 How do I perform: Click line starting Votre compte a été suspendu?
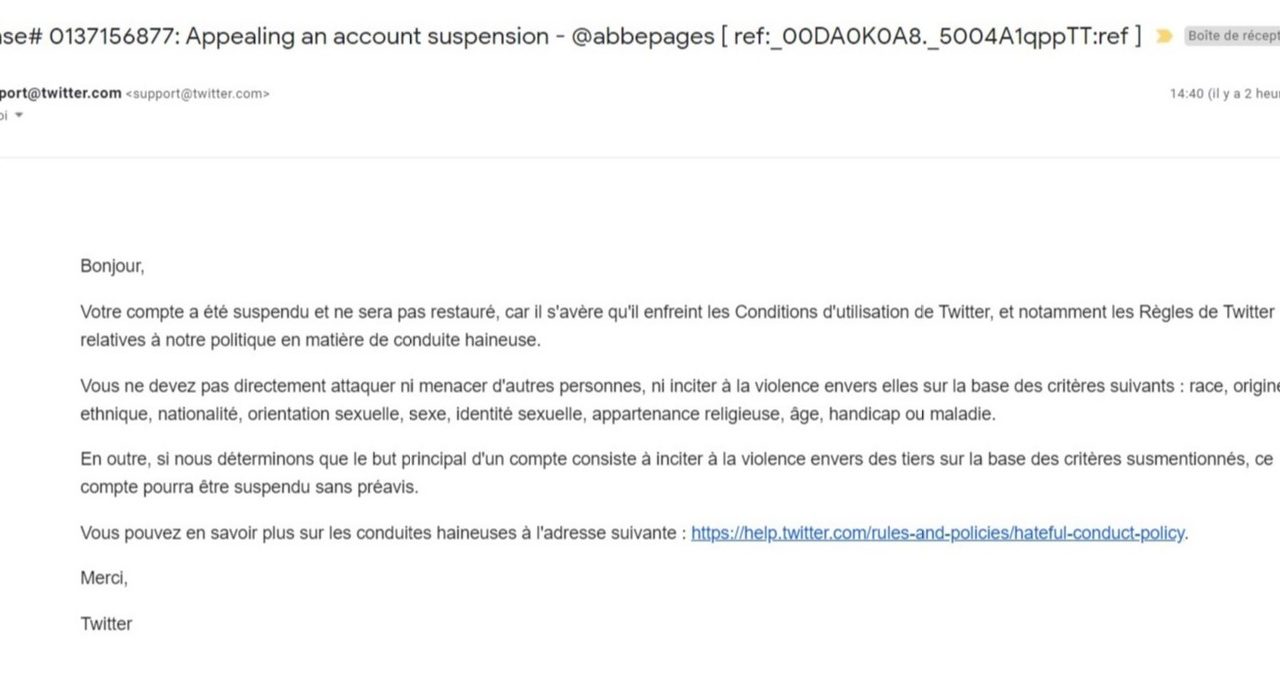[677, 312]
